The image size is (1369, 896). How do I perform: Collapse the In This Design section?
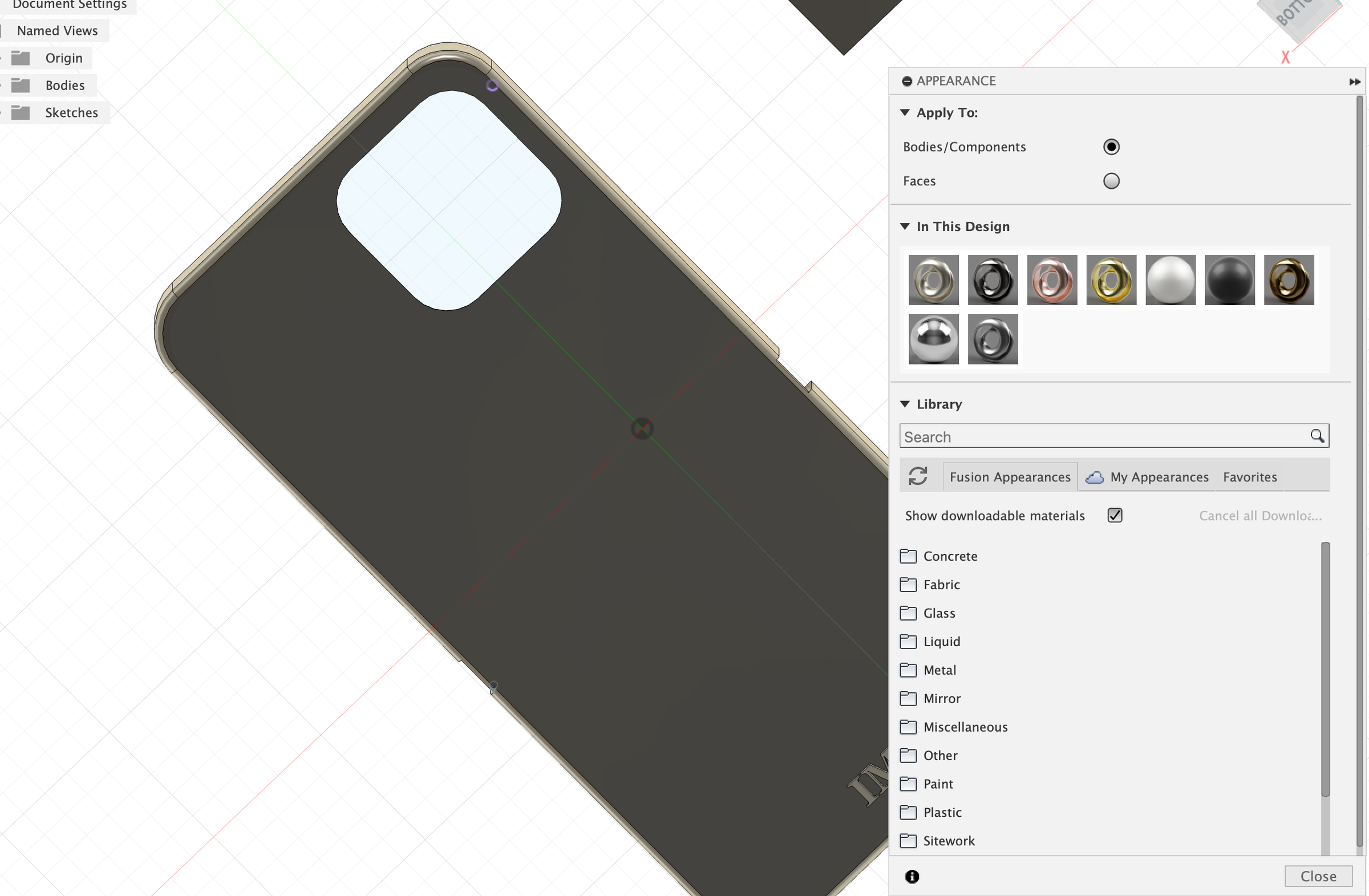pyautogui.click(x=905, y=226)
